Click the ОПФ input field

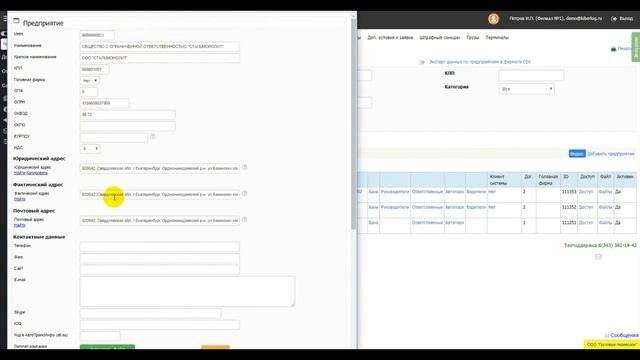[89, 92]
